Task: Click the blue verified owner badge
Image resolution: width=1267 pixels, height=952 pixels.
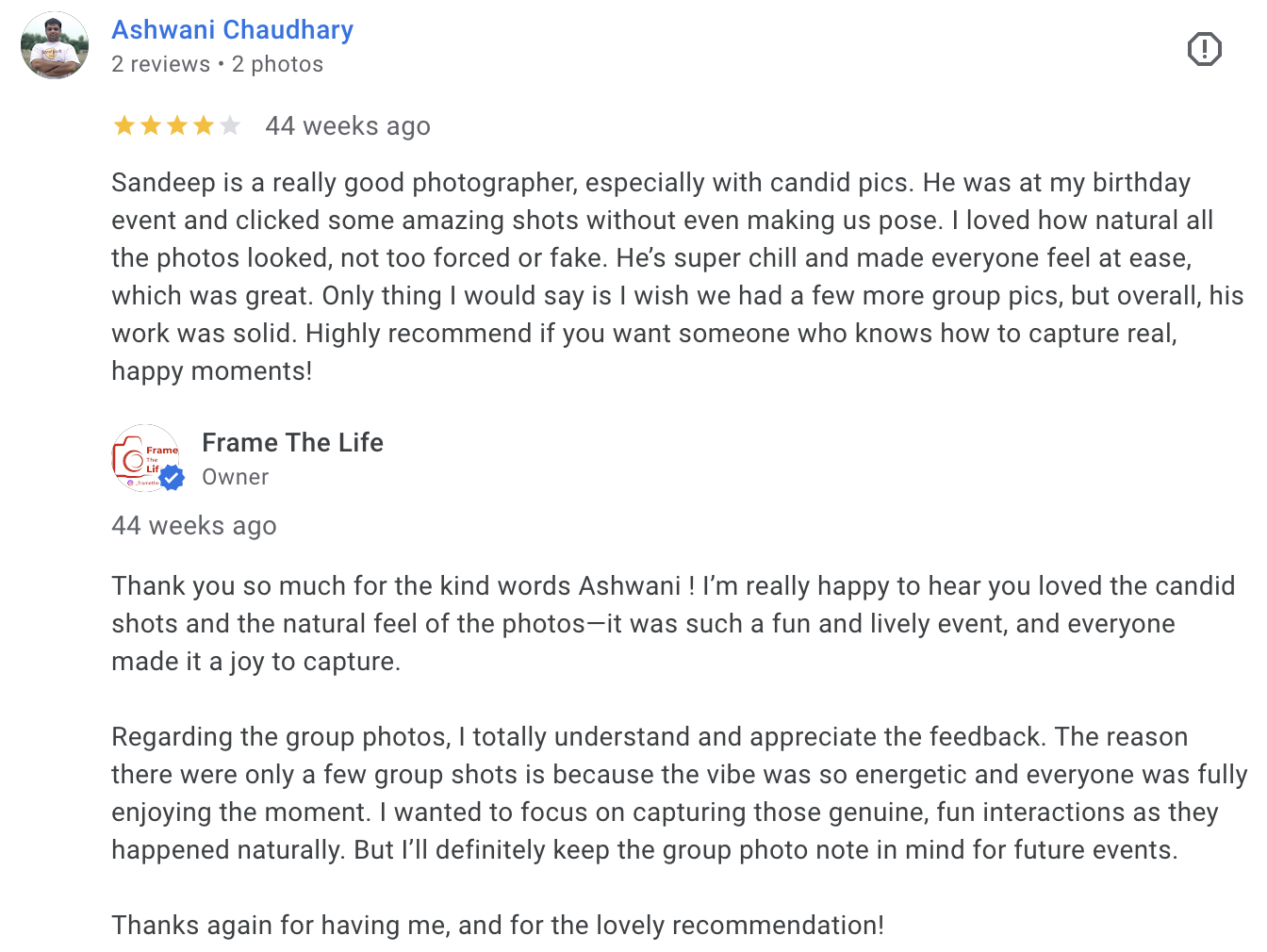Action: point(172,479)
